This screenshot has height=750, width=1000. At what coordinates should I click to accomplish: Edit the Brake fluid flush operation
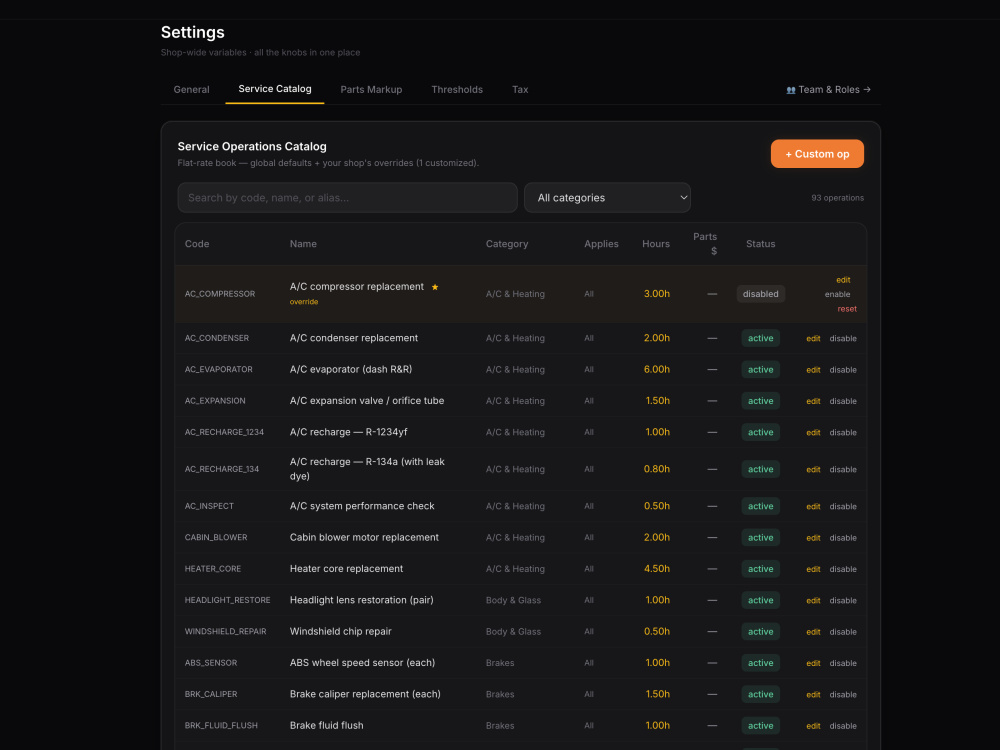[813, 726]
